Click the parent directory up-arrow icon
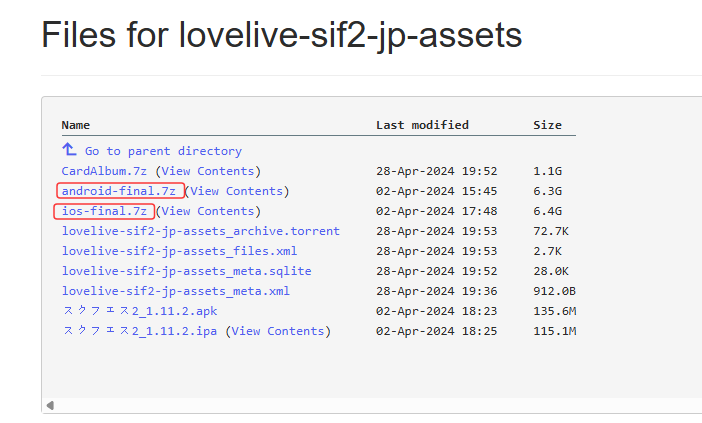The height and width of the screenshot is (423, 702). tap(69, 150)
